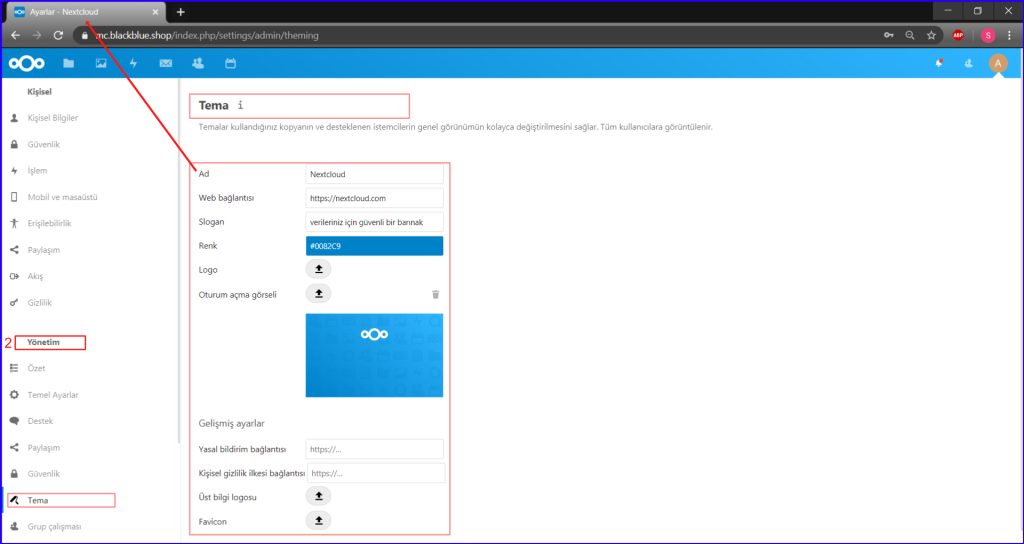The width and height of the screenshot is (1024, 544).
Task: Open Gizlilik settings
Action: tap(39, 303)
